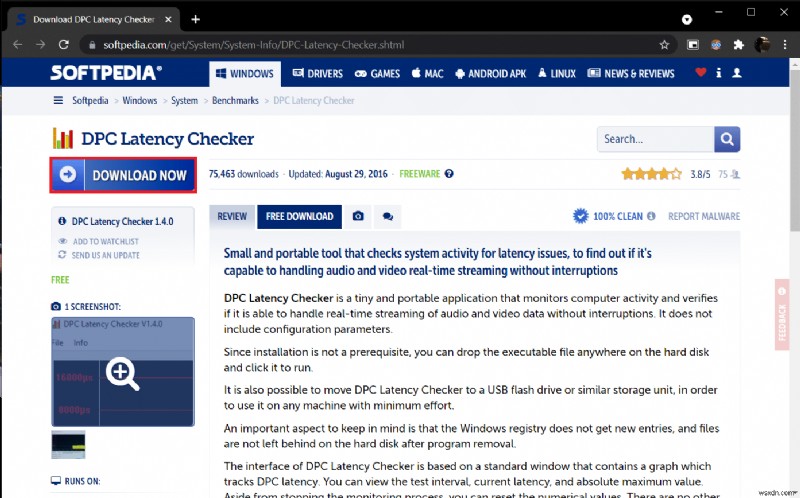The height and width of the screenshot is (498, 800).
Task: Open the Extensions puzzle icon
Action: click(738, 45)
